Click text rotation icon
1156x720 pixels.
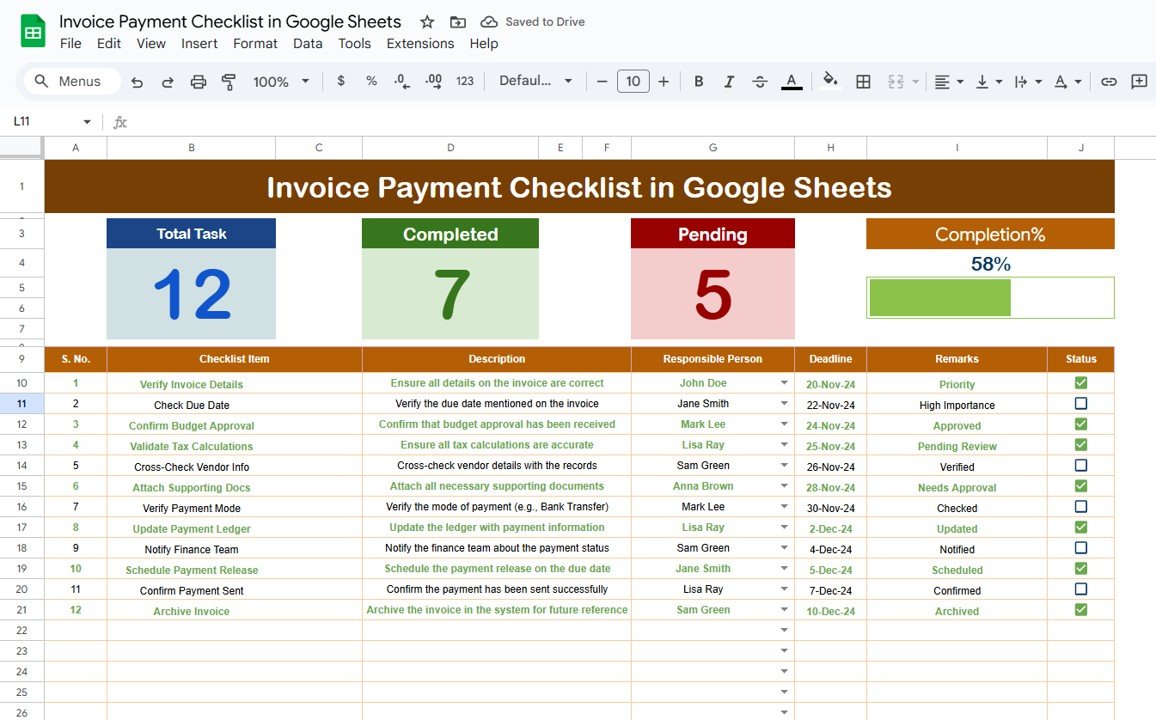1061,82
